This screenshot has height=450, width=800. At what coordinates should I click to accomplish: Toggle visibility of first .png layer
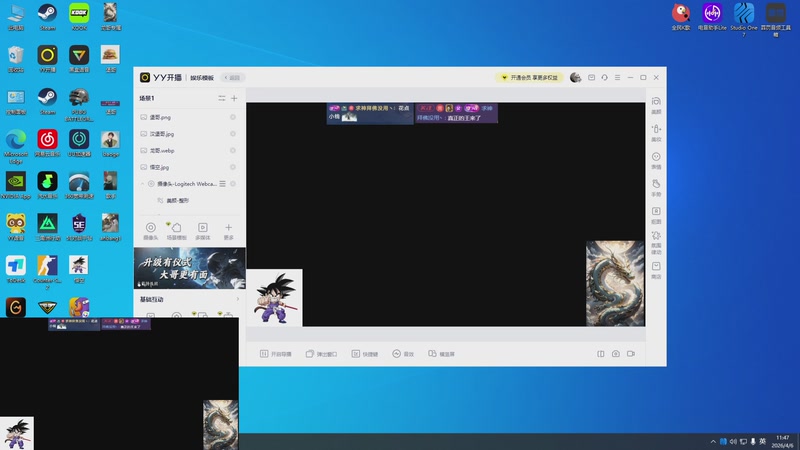[233, 117]
